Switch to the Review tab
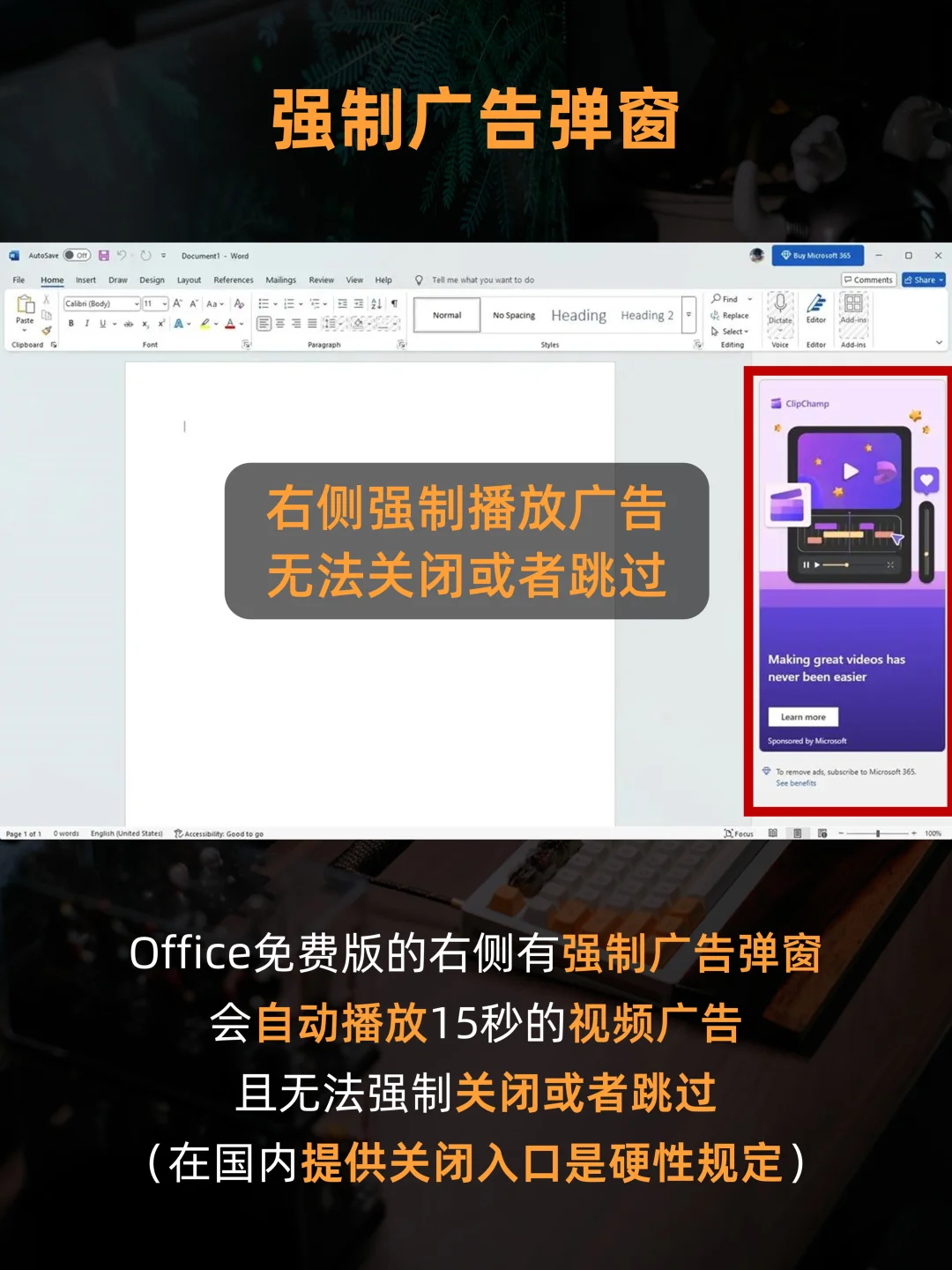The height and width of the screenshot is (1270, 952). tap(322, 280)
